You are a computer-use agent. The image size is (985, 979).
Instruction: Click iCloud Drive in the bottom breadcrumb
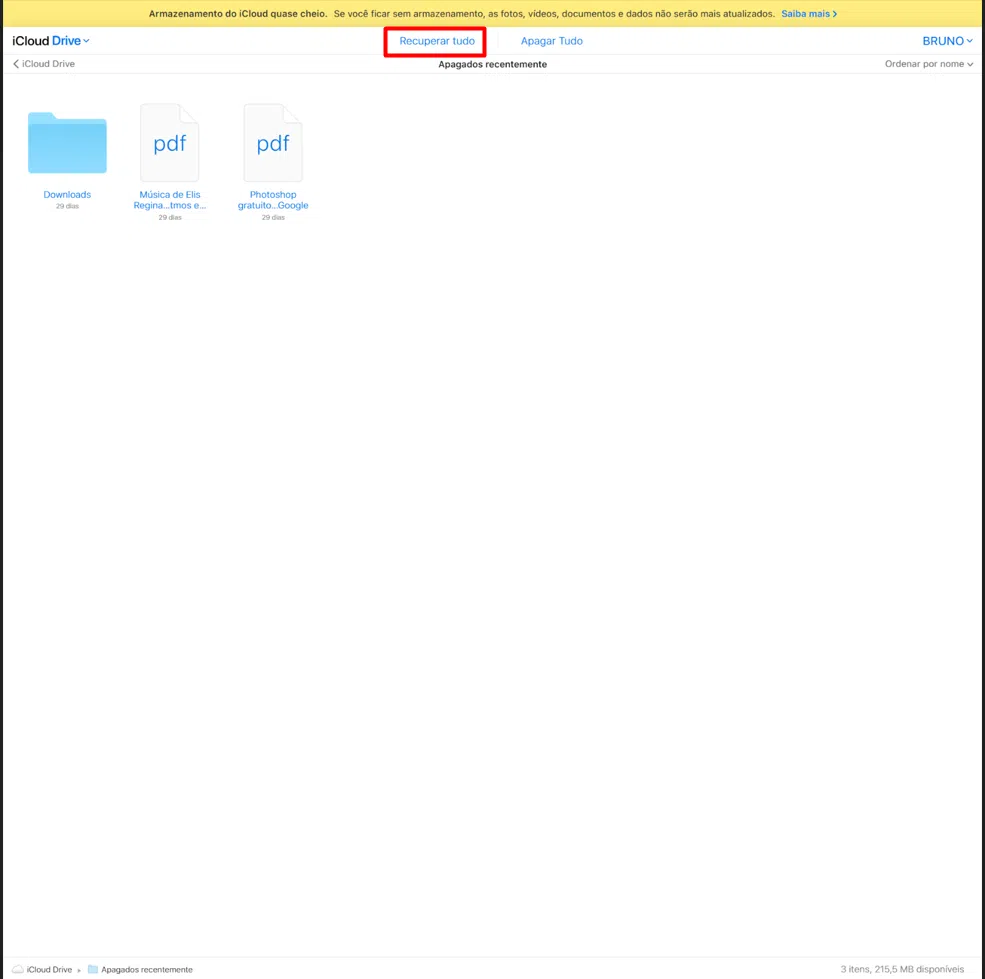pyautogui.click(x=47, y=969)
